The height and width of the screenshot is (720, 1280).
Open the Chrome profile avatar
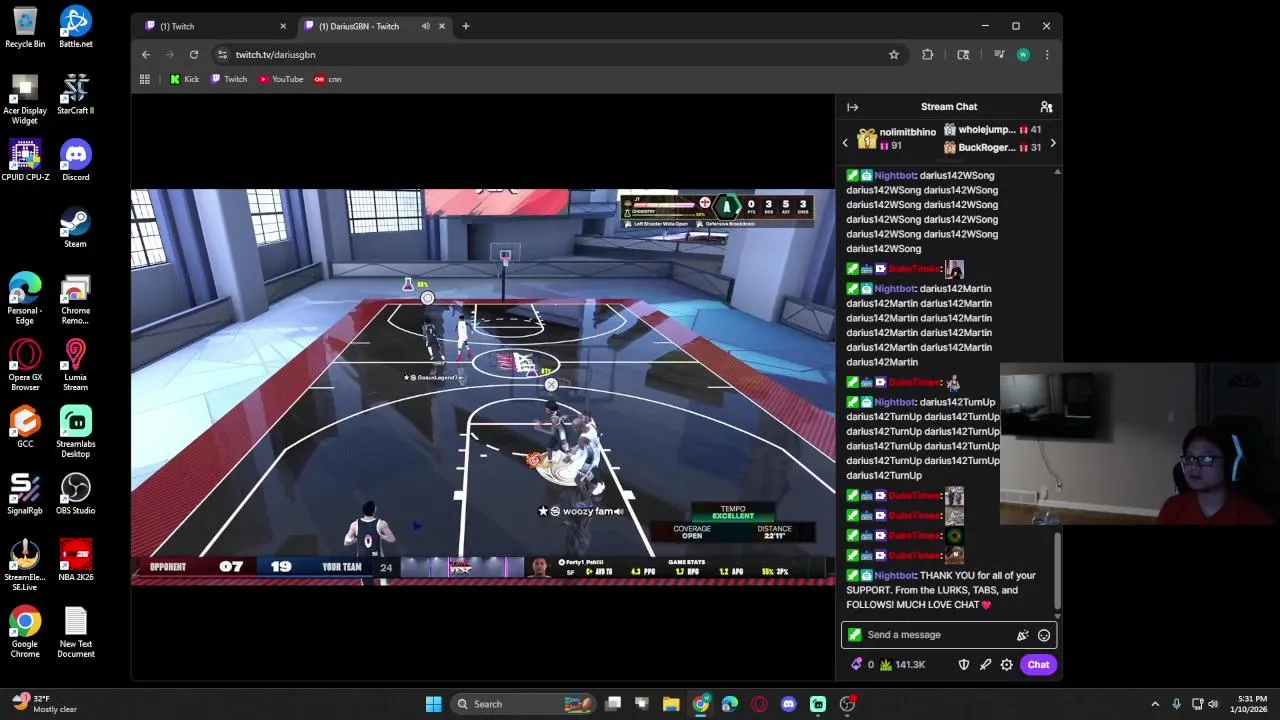pos(1023,55)
